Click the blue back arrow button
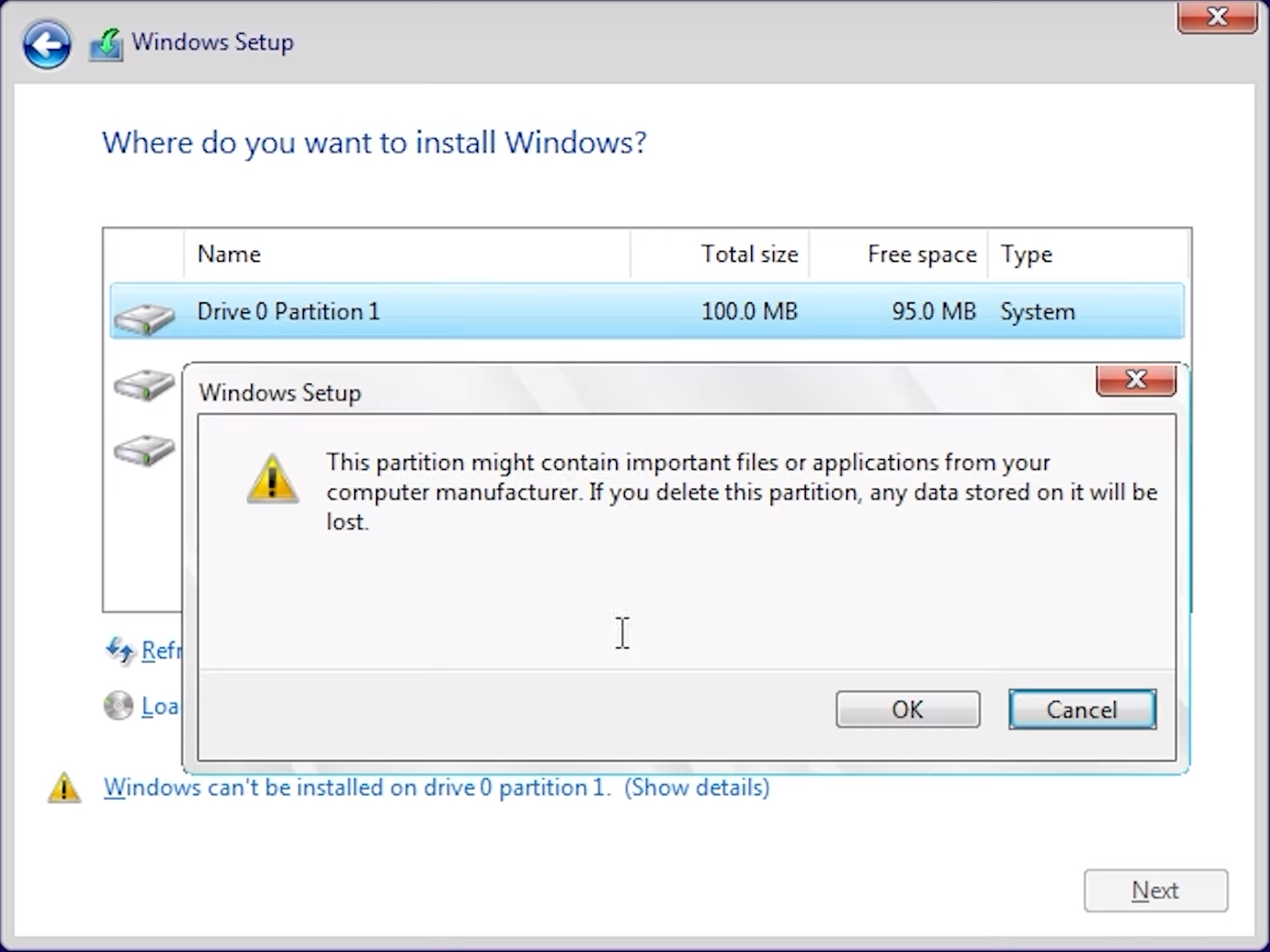The image size is (1270, 952). (x=47, y=44)
